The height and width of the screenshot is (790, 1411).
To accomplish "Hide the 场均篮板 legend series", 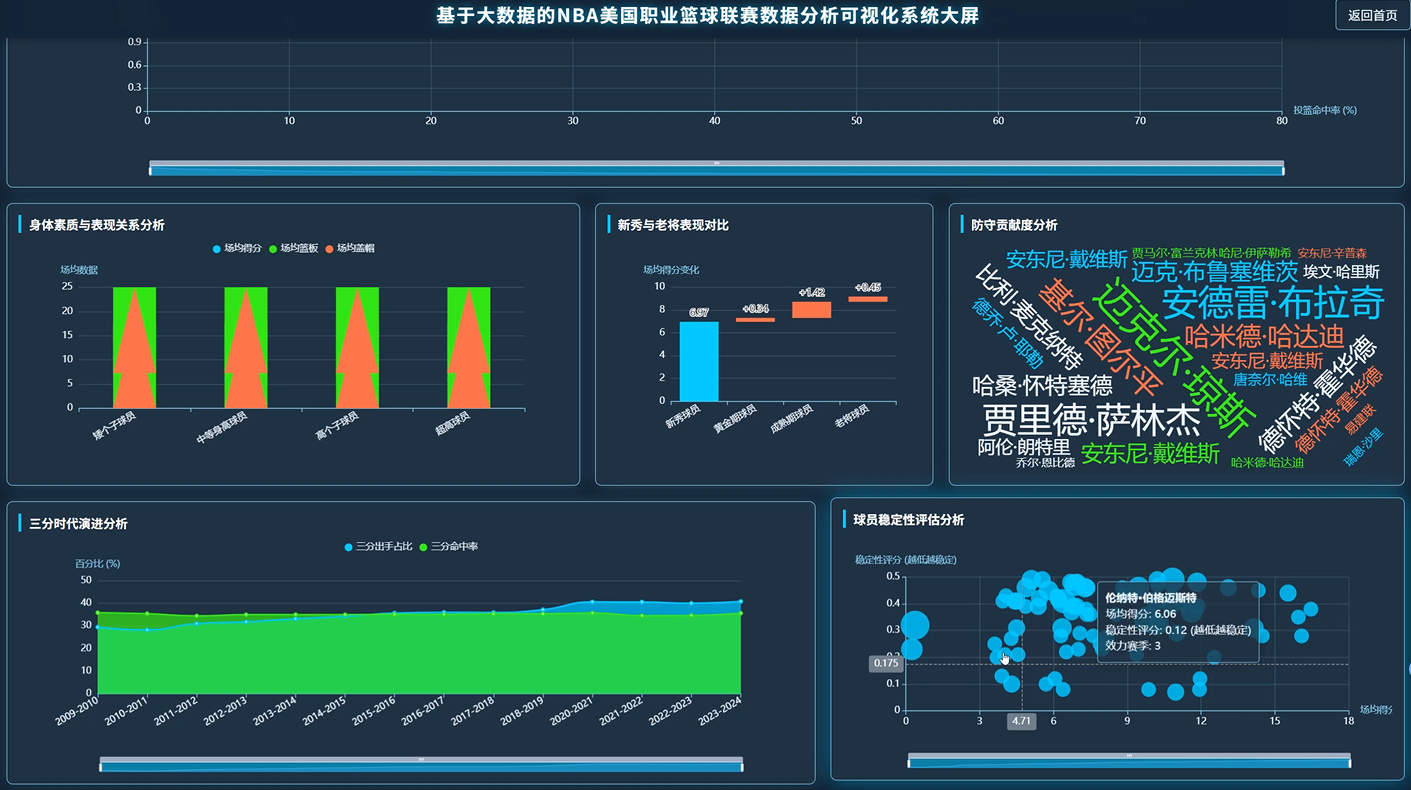I will [292, 248].
